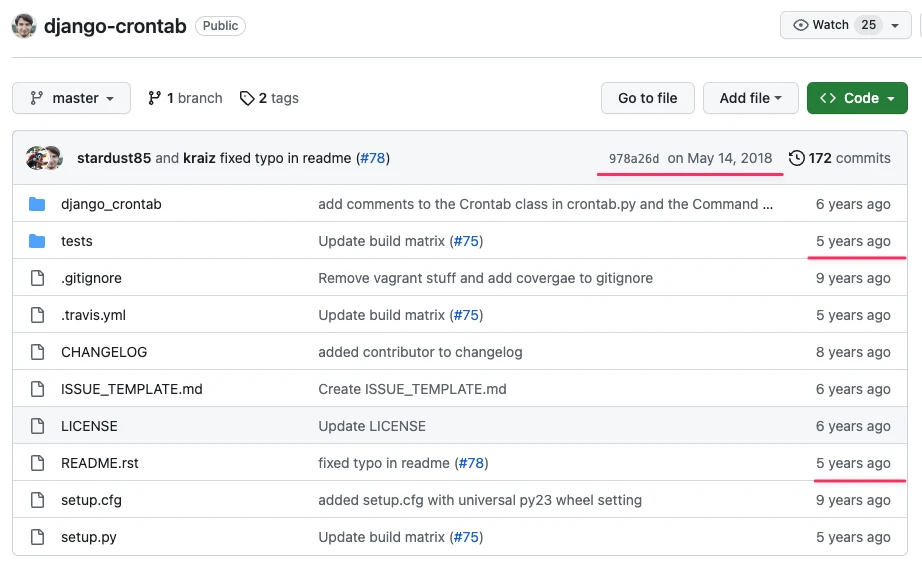The width and height of the screenshot is (922, 561).
Task: Open pull request #78 in commit header
Action: point(373,158)
